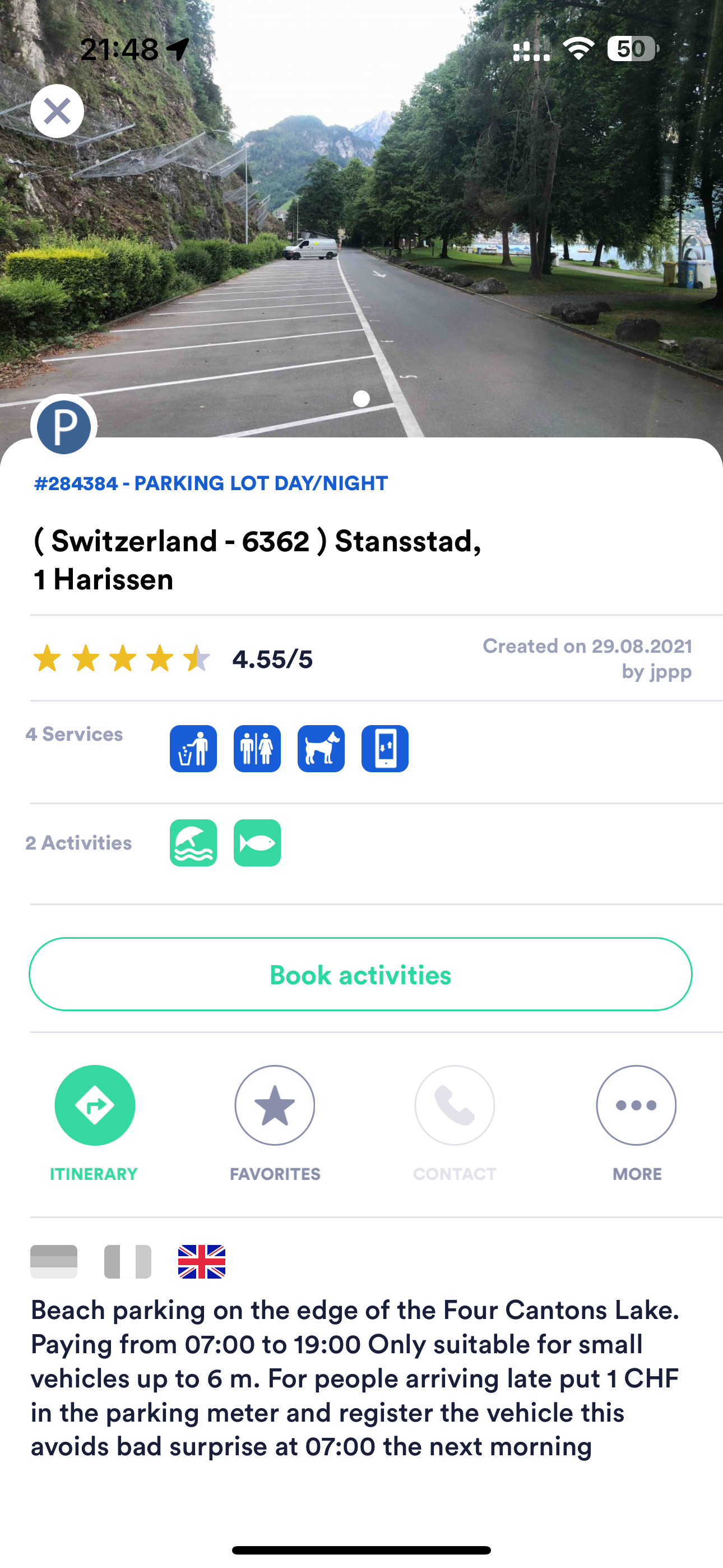
Task: Open the Itinerary directions button
Action: (x=94, y=1105)
